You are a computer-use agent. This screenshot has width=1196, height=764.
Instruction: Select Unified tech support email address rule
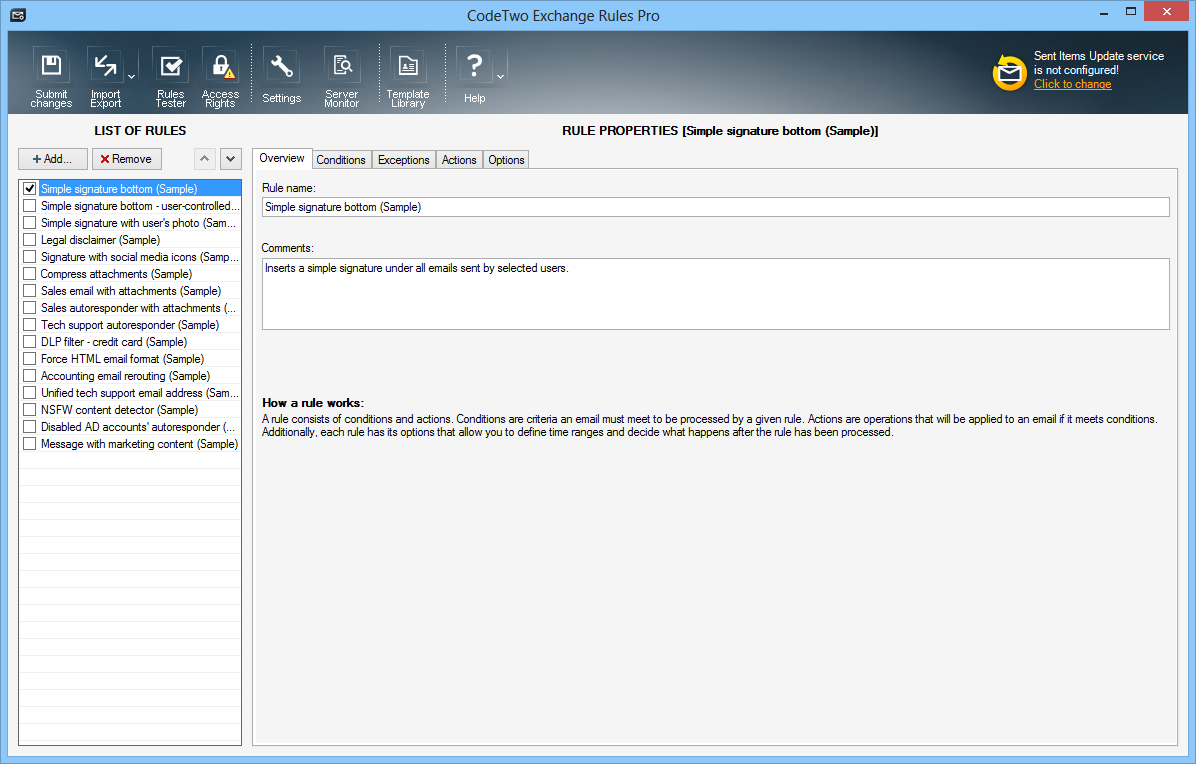140,393
